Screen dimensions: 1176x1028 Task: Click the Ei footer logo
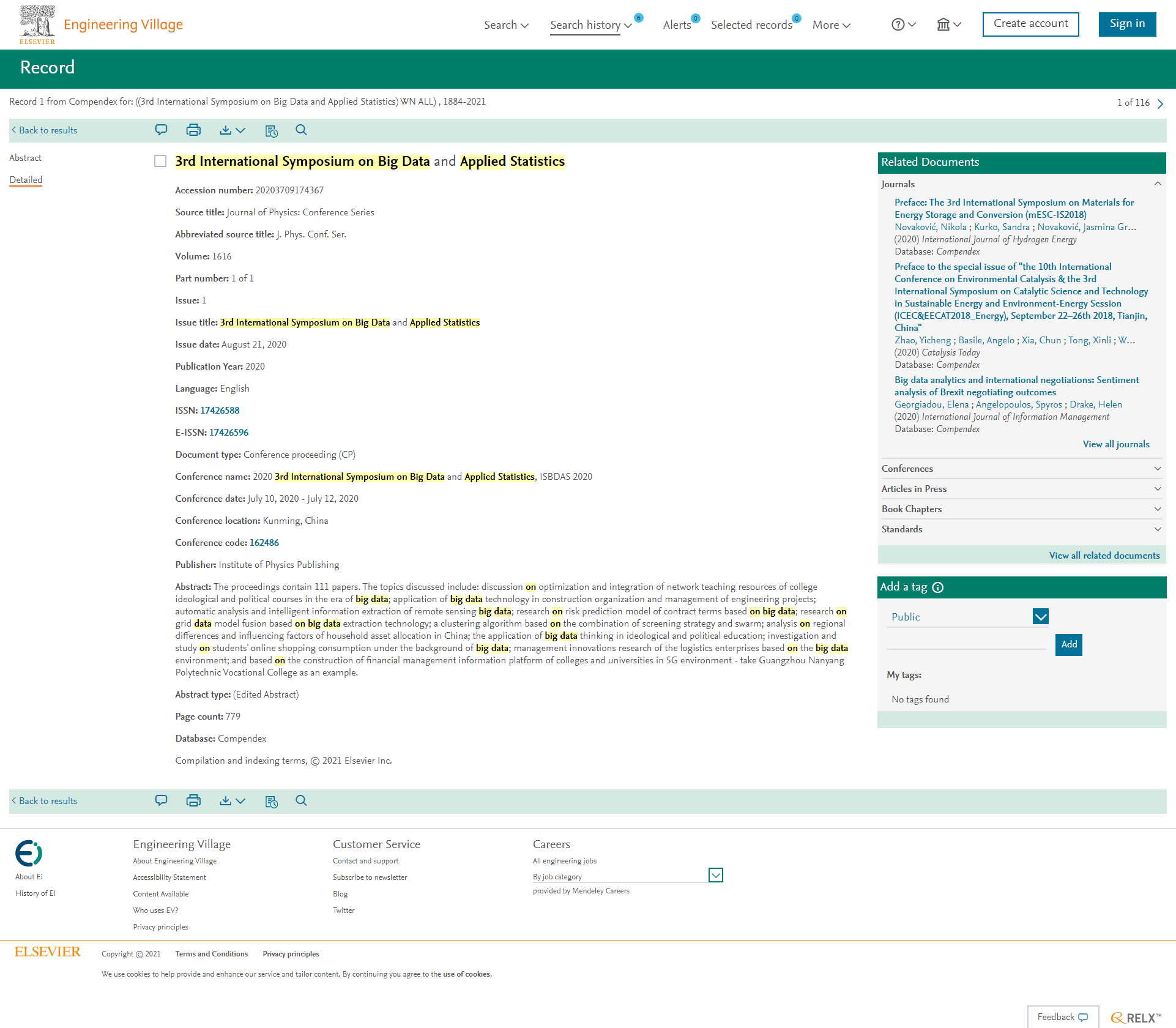[29, 853]
